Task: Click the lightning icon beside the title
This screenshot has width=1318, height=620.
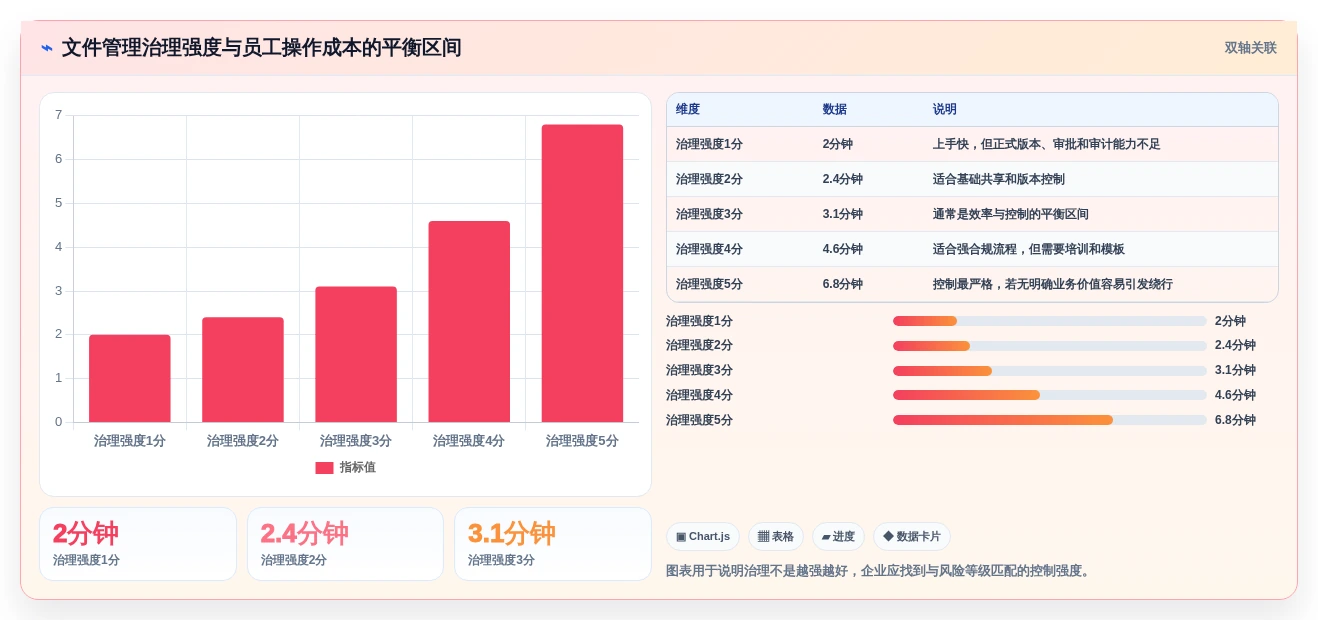Action: (47, 48)
